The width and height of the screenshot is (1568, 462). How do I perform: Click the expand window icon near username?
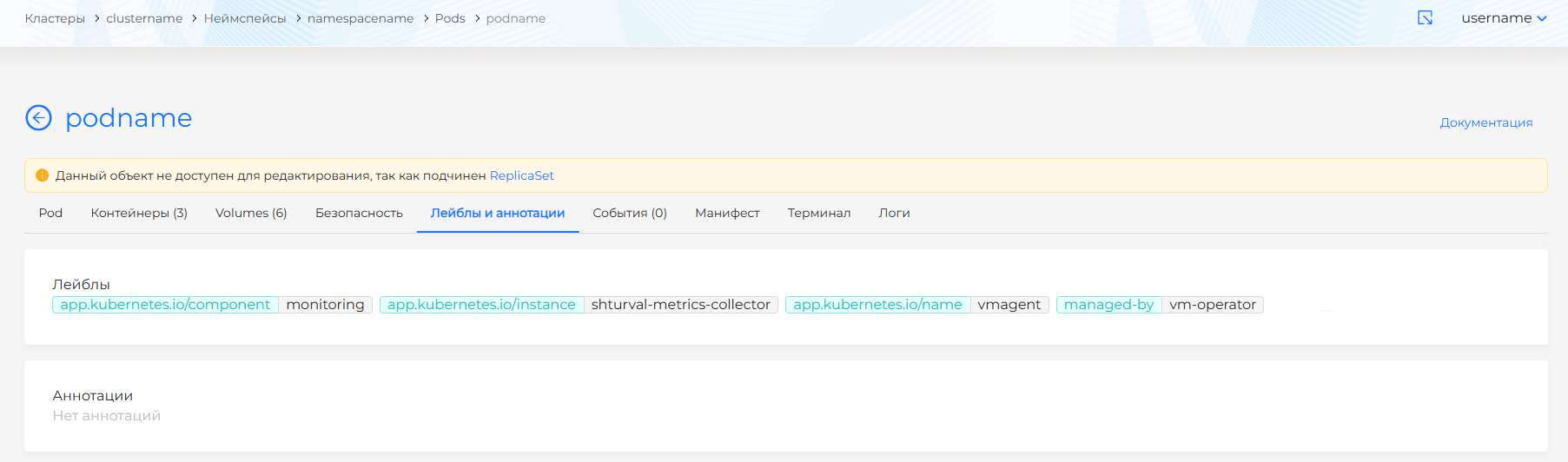pyautogui.click(x=1425, y=18)
